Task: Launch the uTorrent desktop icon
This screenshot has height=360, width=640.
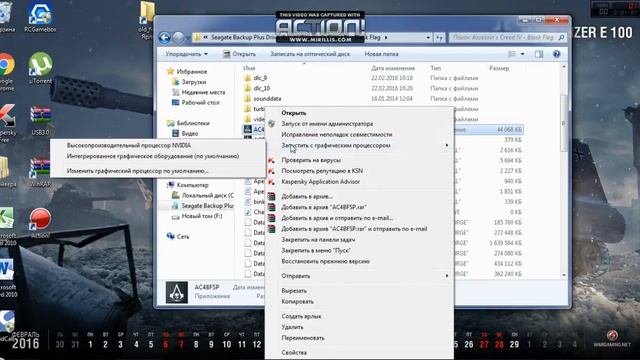Action: click(40, 68)
